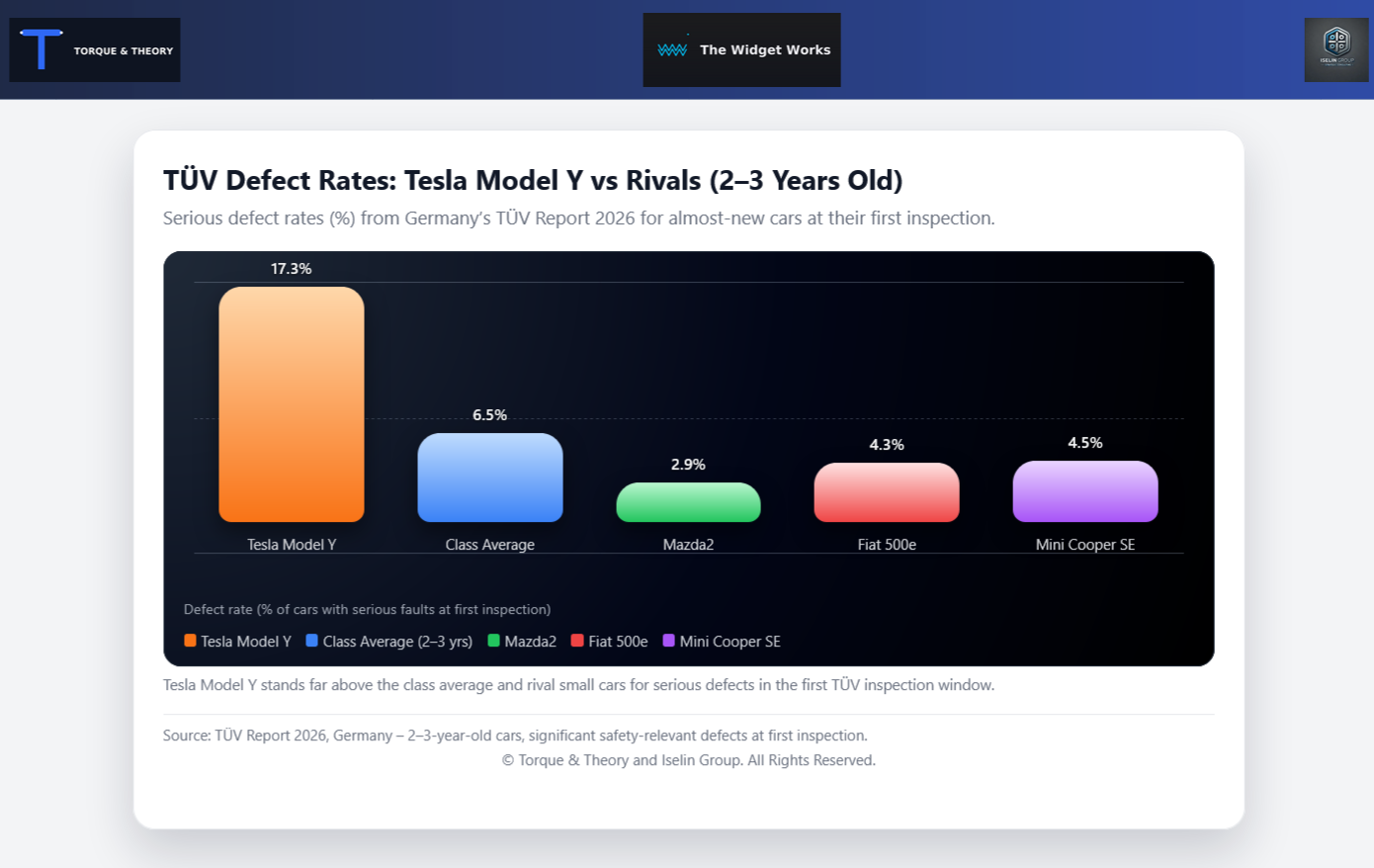The height and width of the screenshot is (868, 1374).
Task: Select the blue Class Average bar
Action: coord(490,477)
